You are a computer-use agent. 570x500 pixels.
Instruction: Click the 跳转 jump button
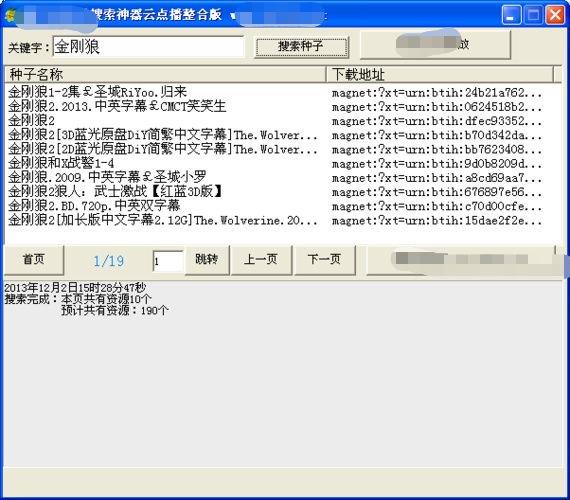coord(207,260)
